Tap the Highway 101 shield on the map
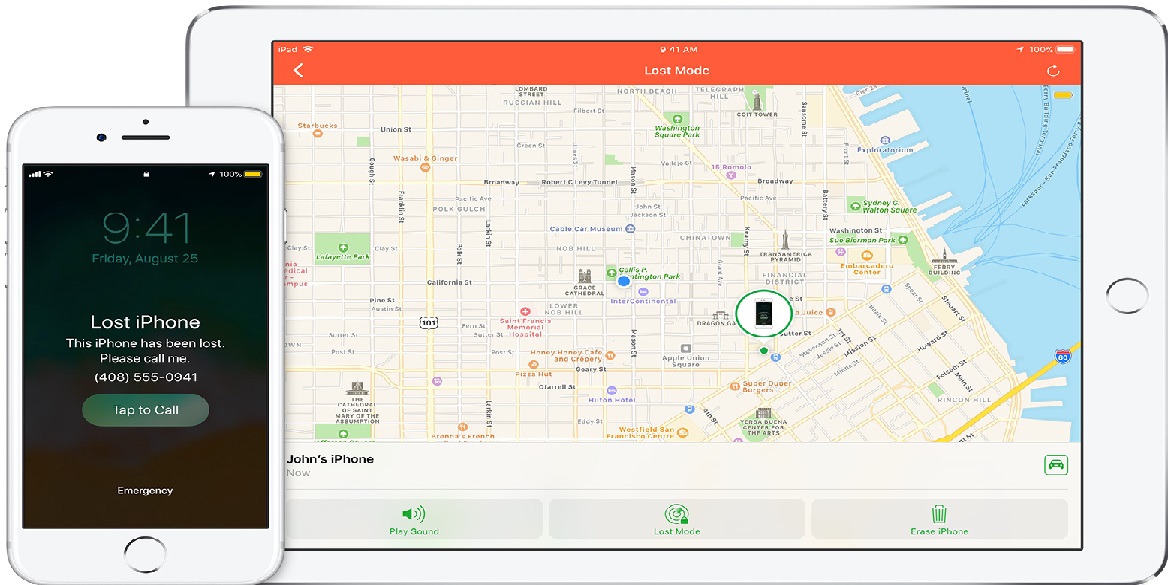This screenshot has height=585, width=1168. click(428, 323)
